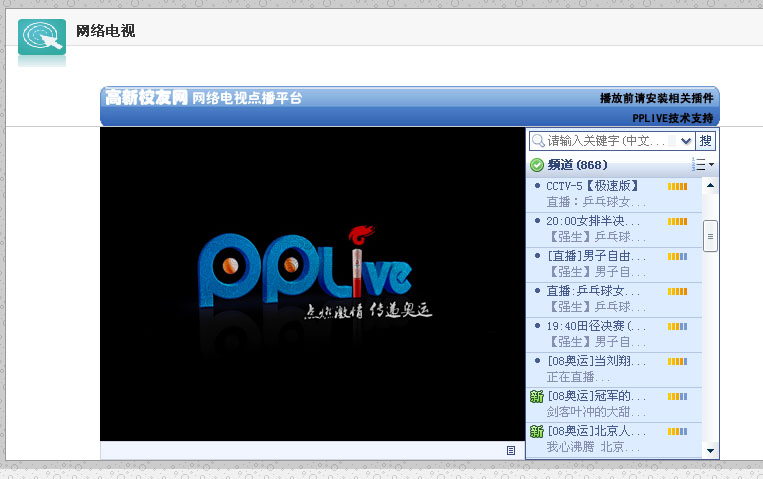This screenshot has height=479, width=763.
Task: Click signal bars for [08奥运]冠军的 channel
Action: pos(677,397)
